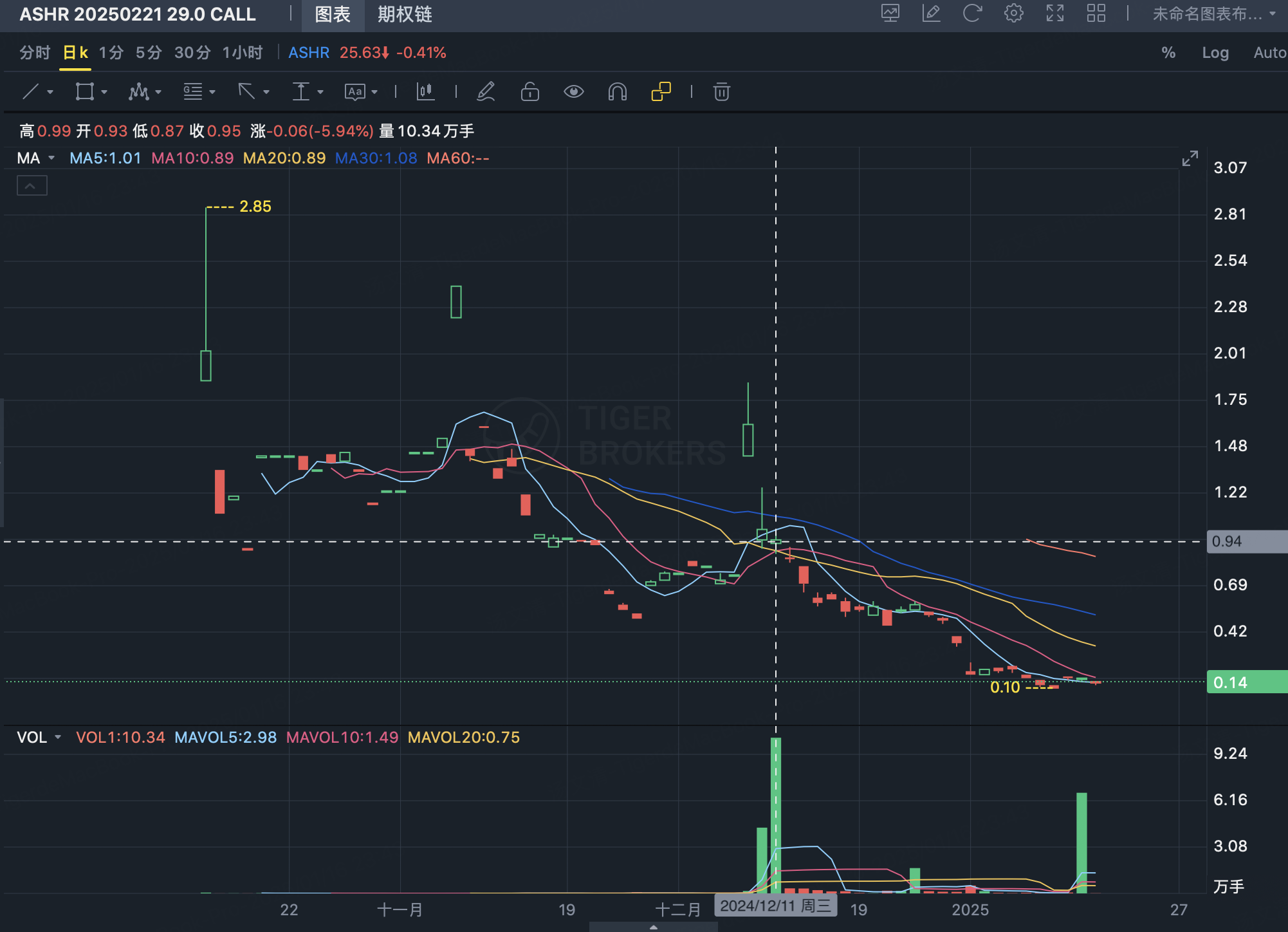Click the candlestick chart style icon
Image resolution: width=1288 pixels, height=932 pixels.
click(425, 92)
